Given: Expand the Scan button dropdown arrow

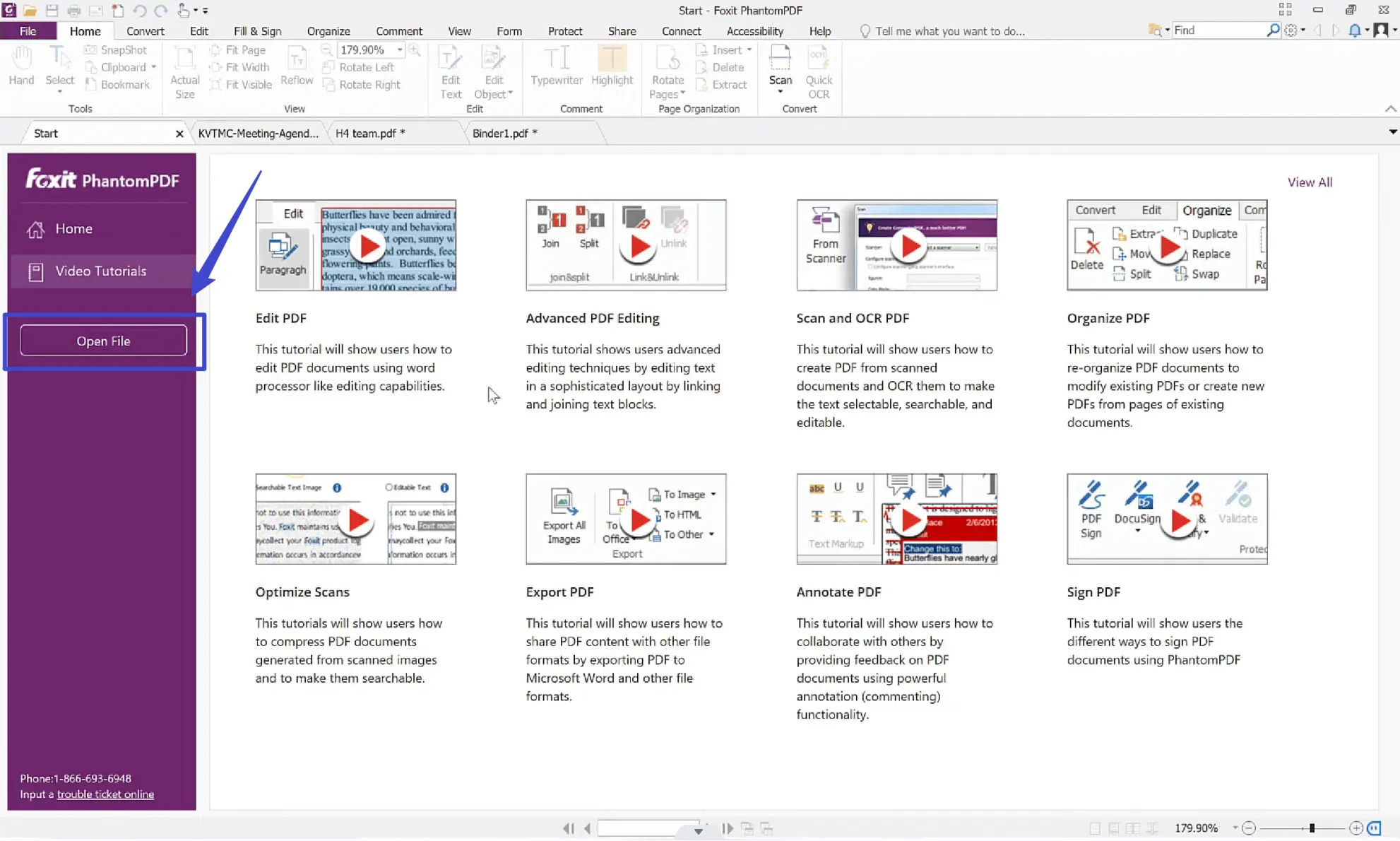Looking at the screenshot, I should tap(780, 93).
